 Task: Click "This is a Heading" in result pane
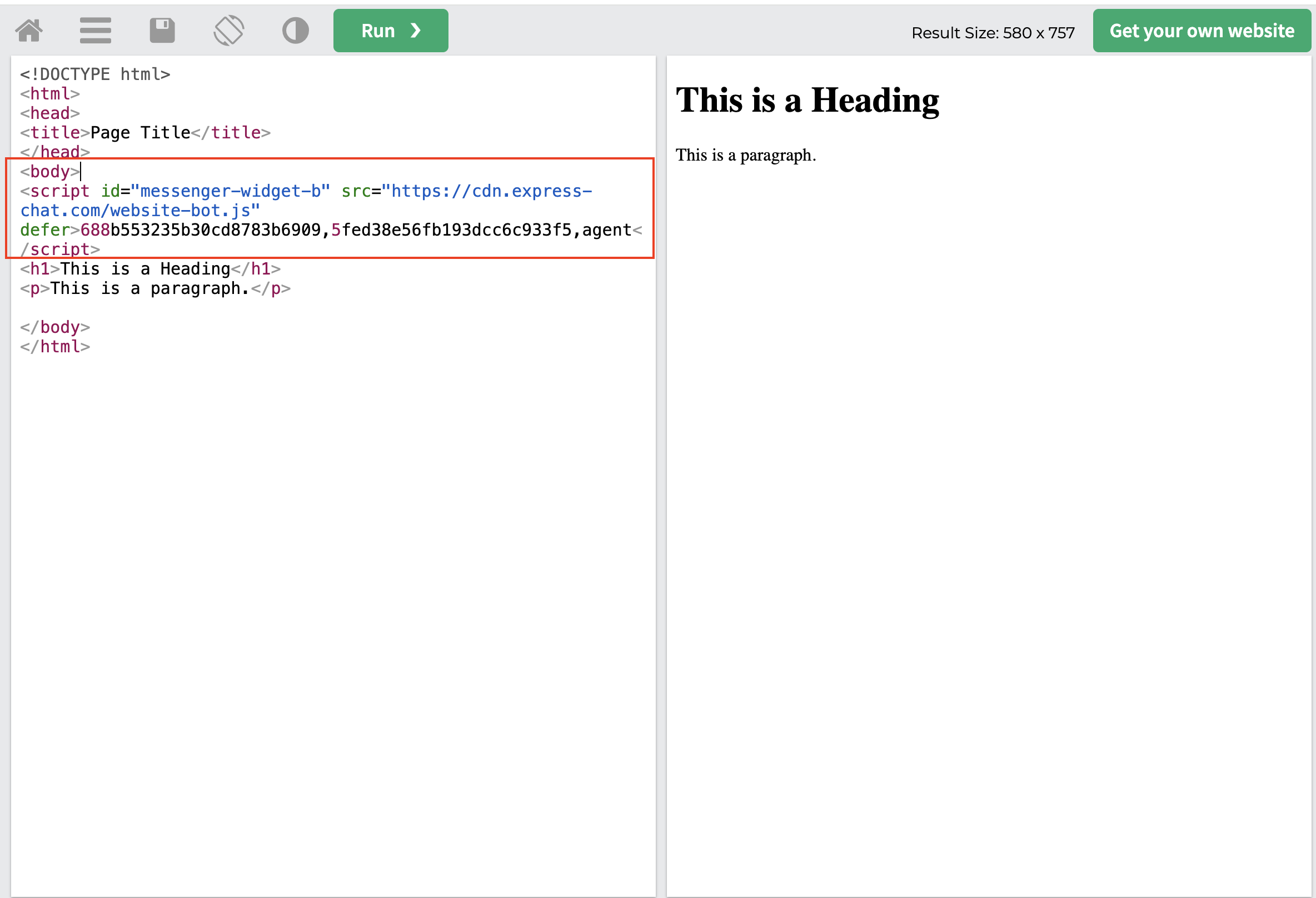pyautogui.click(x=807, y=101)
